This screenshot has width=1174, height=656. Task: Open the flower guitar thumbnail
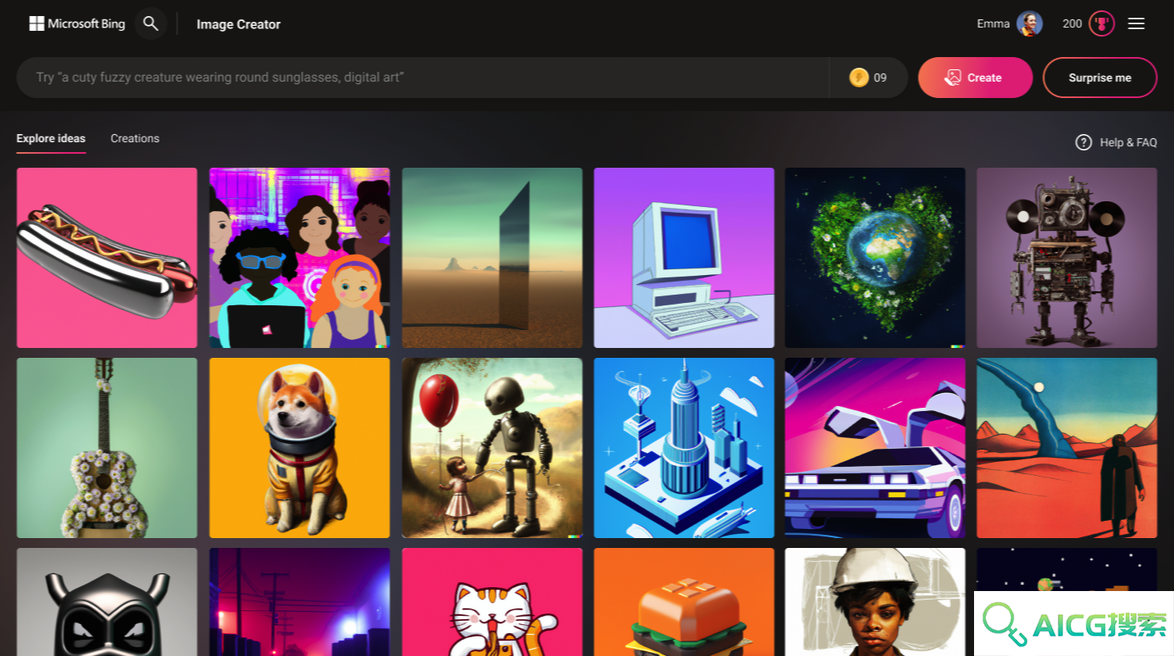pyautogui.click(x=107, y=448)
